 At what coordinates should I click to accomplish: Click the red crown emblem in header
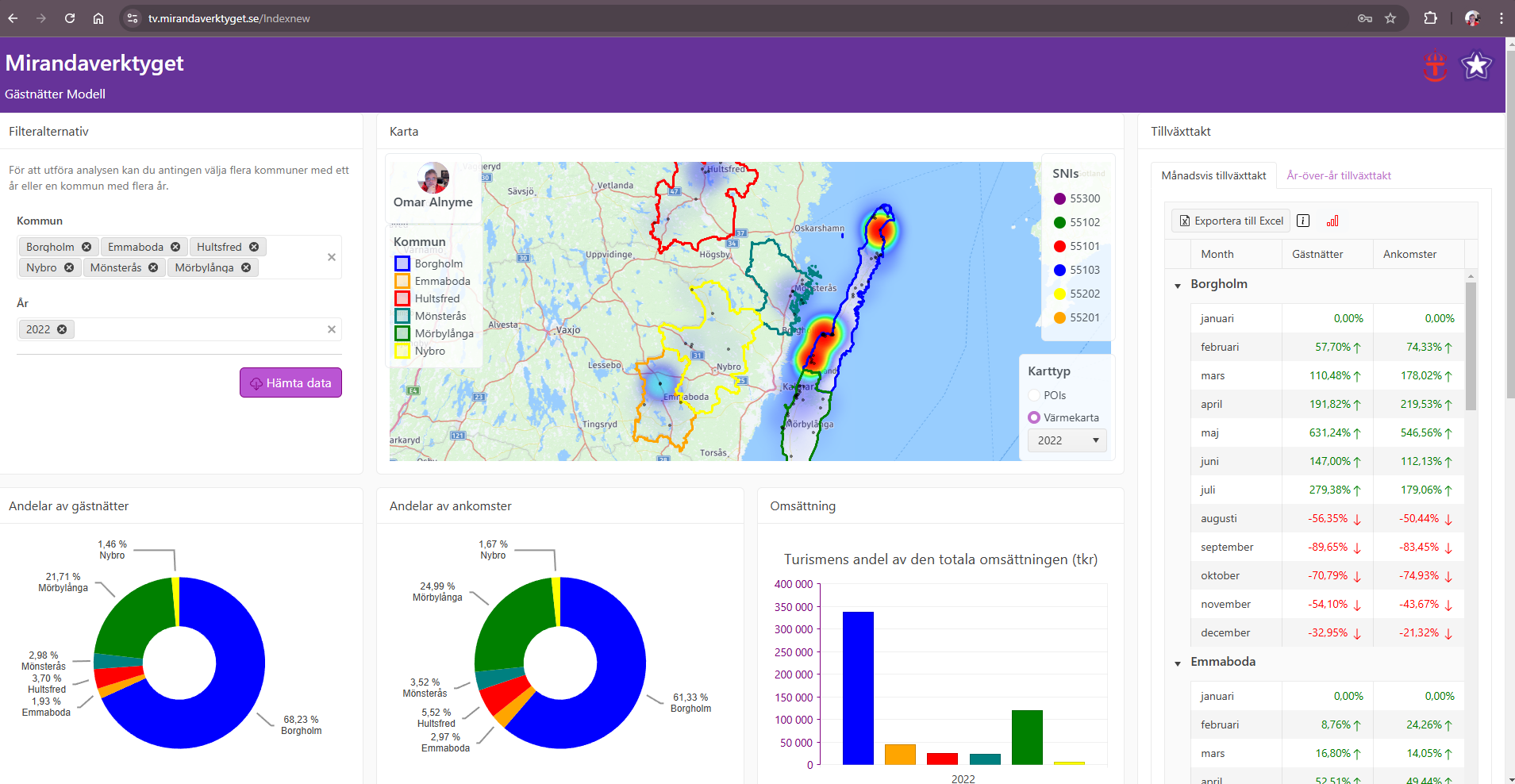pyautogui.click(x=1435, y=66)
